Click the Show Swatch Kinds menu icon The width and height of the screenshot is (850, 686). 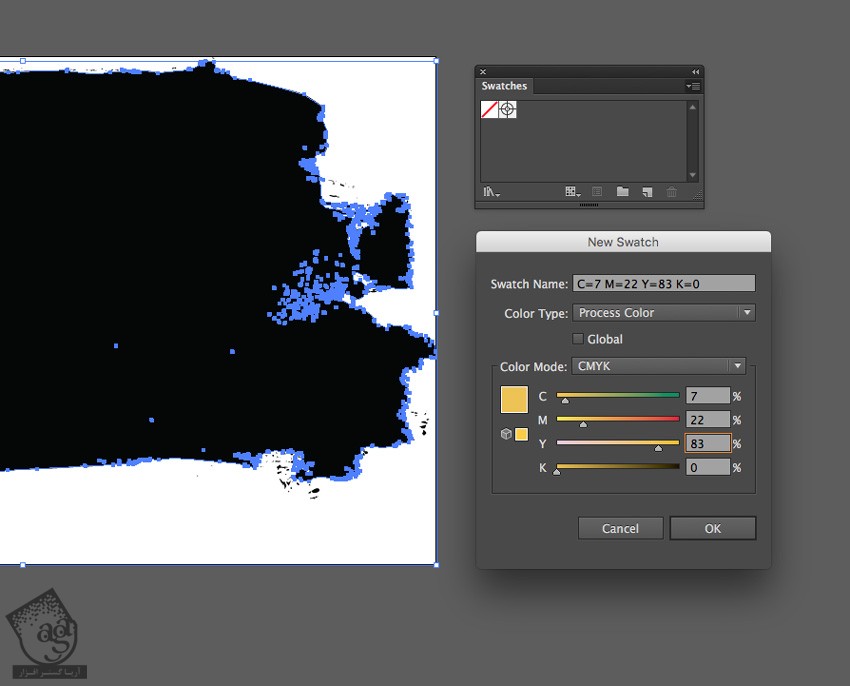pyautogui.click(x=571, y=192)
